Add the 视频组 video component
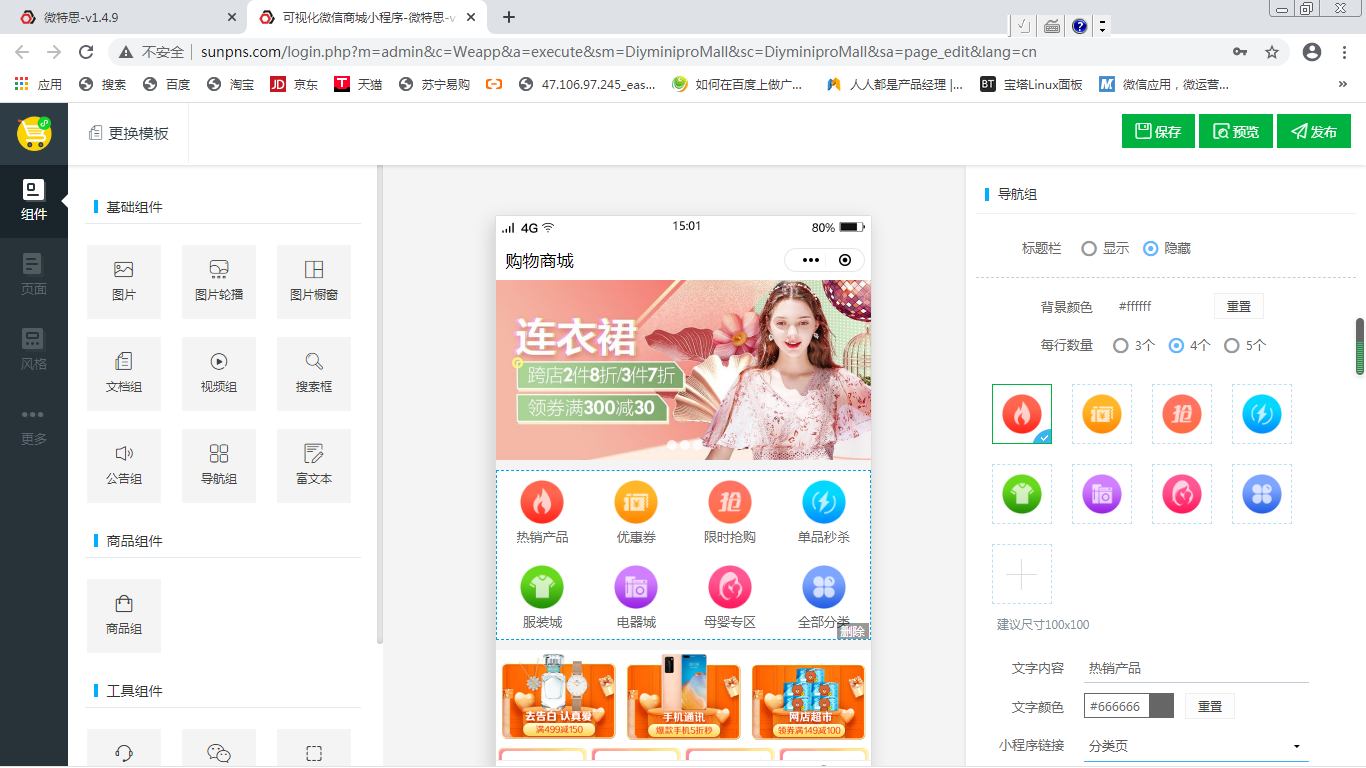This screenshot has height=768, width=1366. (219, 374)
